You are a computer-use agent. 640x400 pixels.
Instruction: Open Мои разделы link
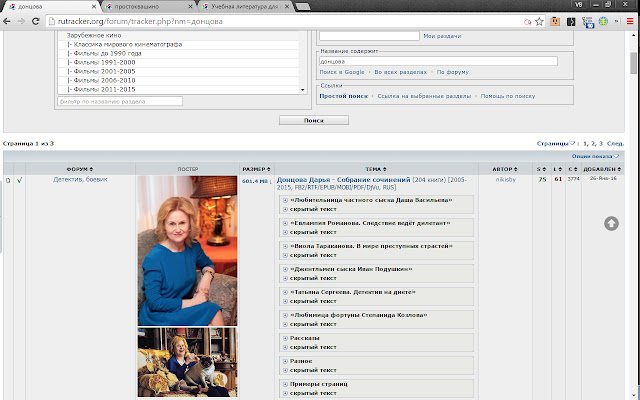(x=442, y=36)
